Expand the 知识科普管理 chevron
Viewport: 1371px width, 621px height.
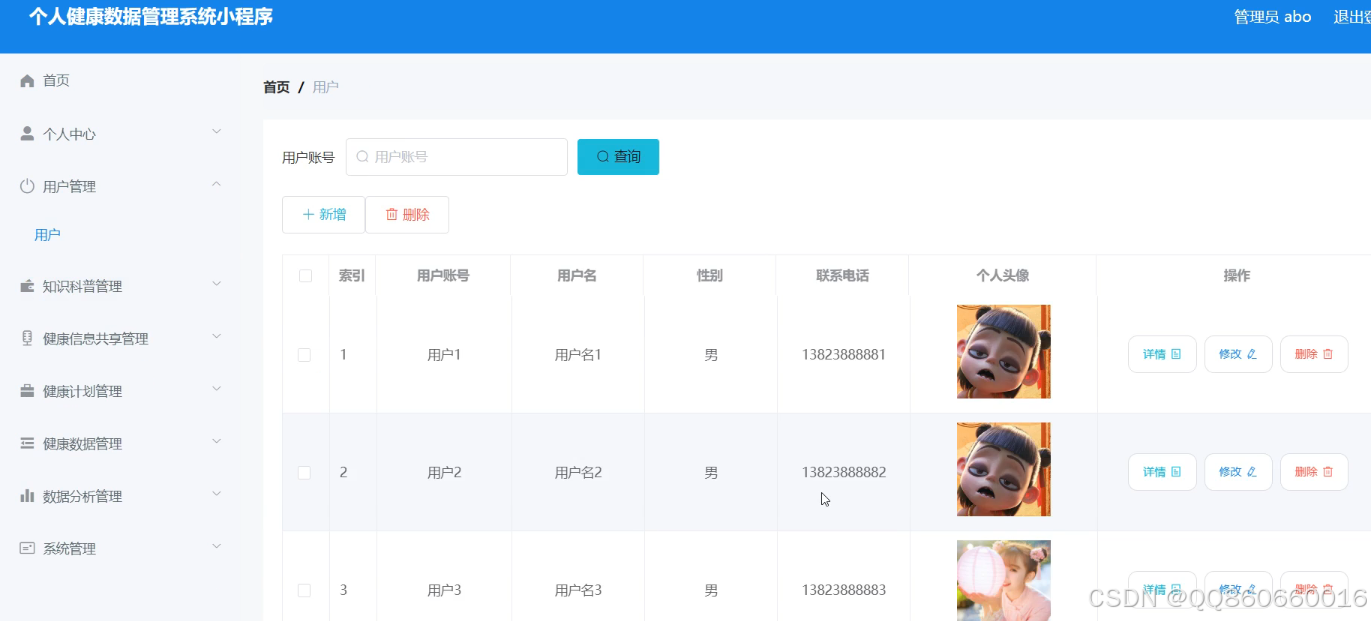coord(217,285)
